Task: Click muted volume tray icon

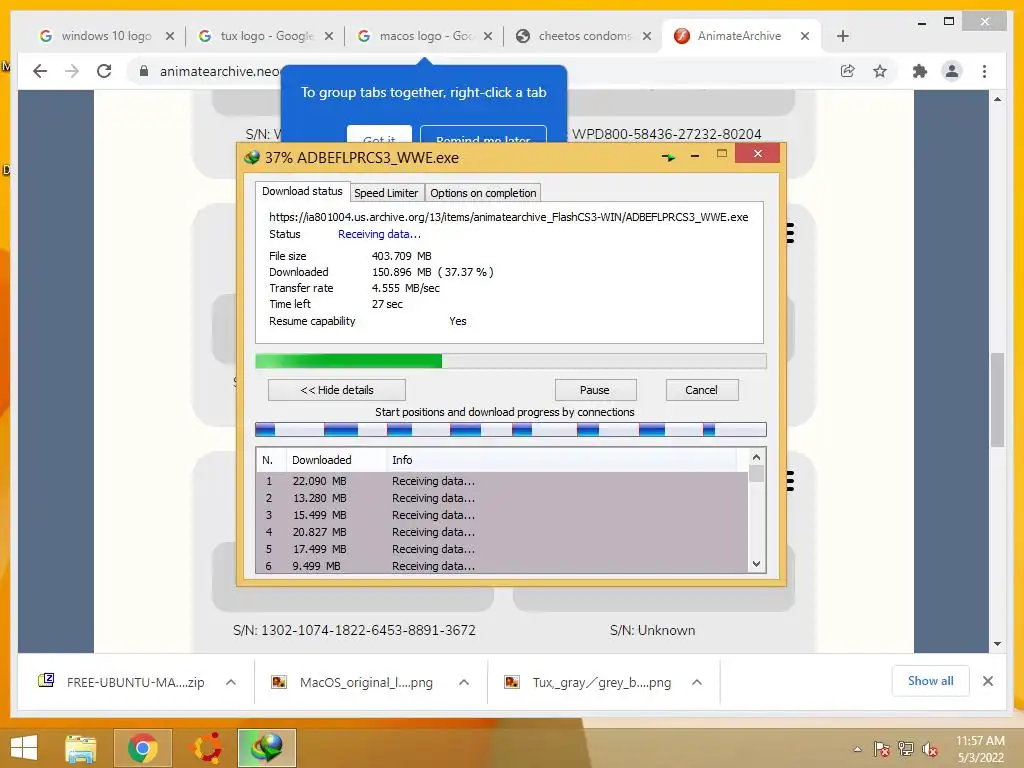Action: pyautogui.click(x=930, y=749)
